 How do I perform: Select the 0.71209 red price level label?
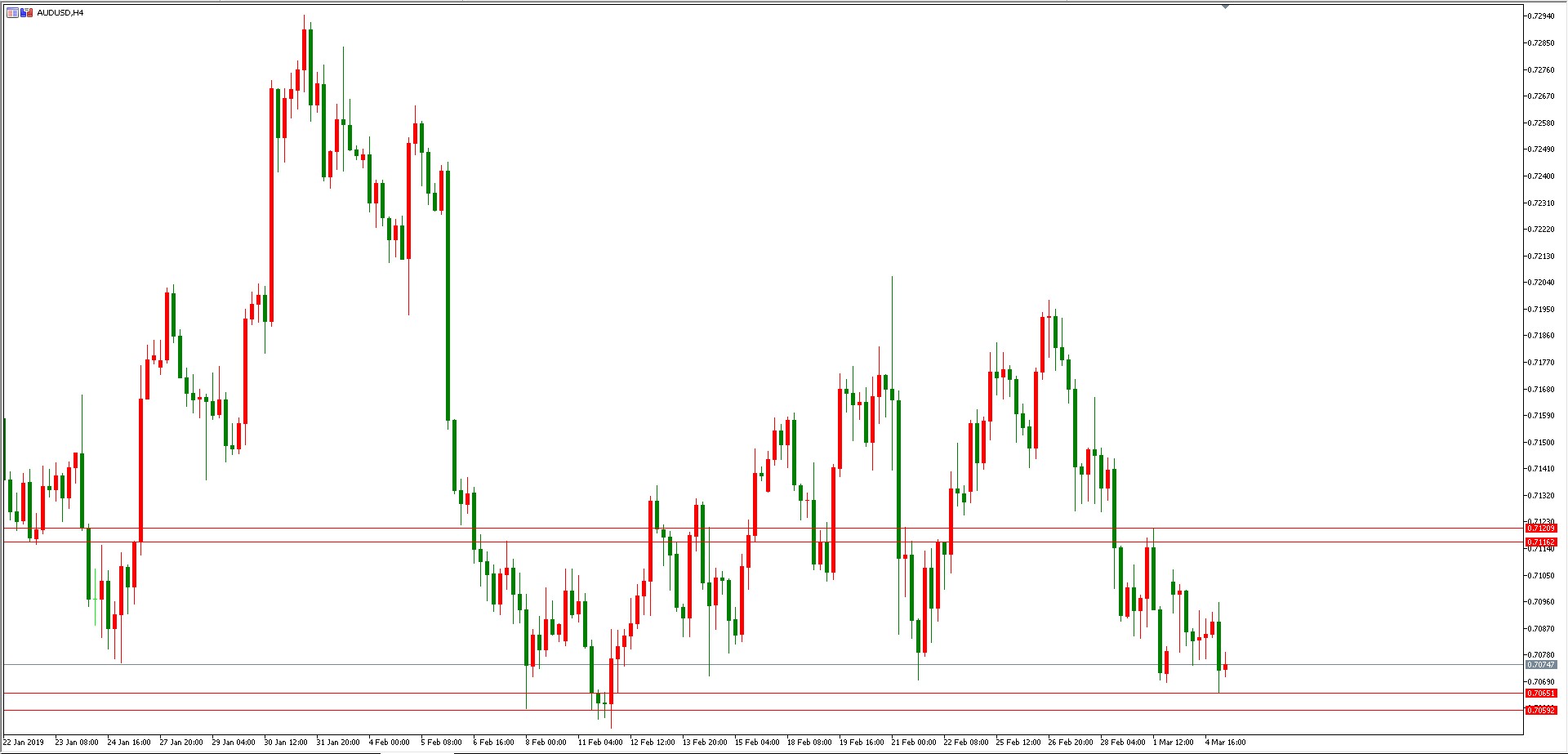coord(1541,529)
